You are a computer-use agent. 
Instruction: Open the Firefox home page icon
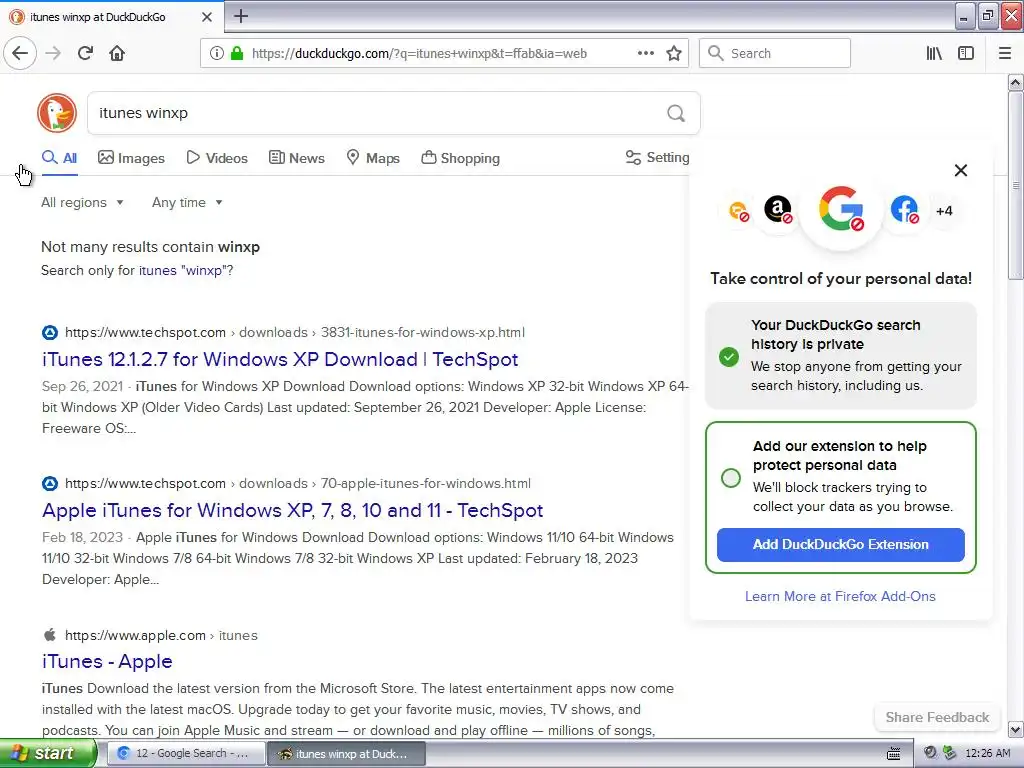(117, 53)
